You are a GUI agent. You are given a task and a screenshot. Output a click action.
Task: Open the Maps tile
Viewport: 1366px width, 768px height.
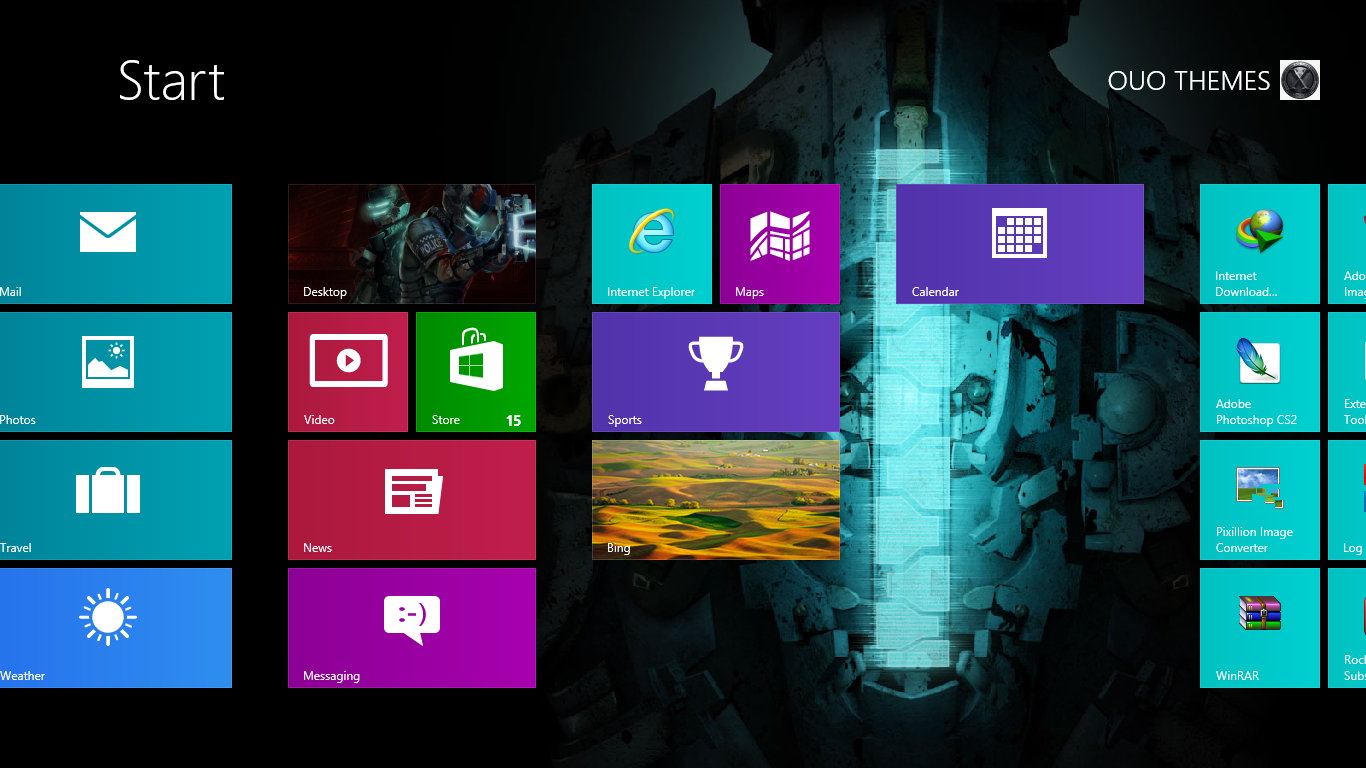click(780, 244)
